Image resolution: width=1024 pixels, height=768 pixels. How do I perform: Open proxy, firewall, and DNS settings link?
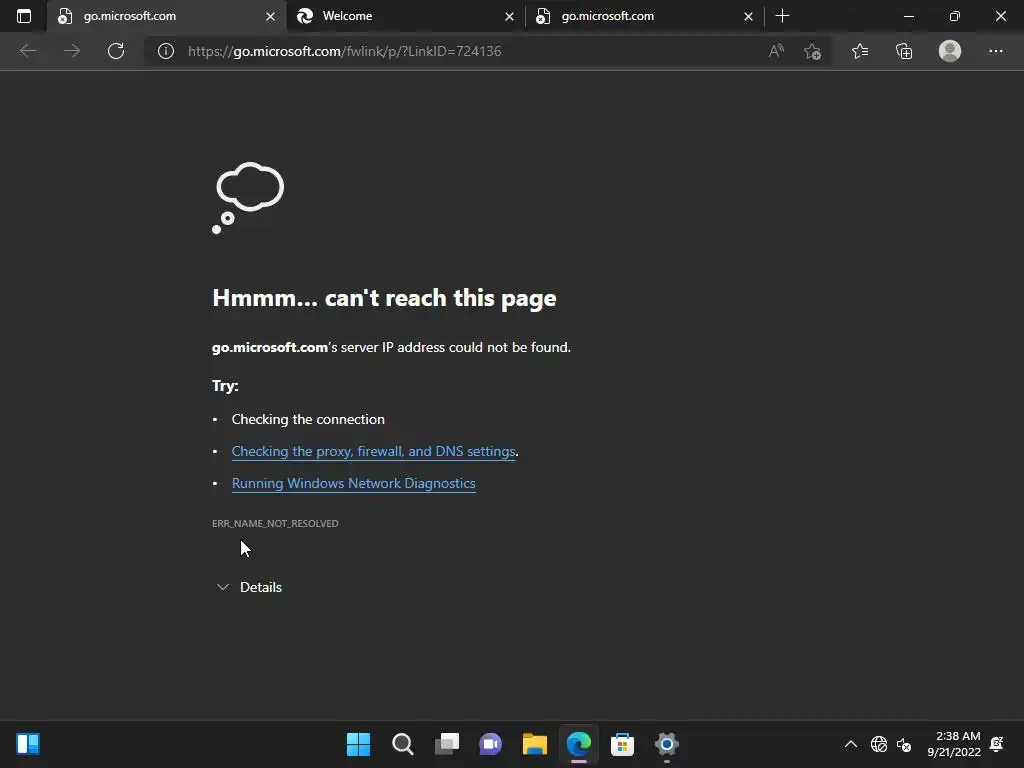click(x=374, y=451)
